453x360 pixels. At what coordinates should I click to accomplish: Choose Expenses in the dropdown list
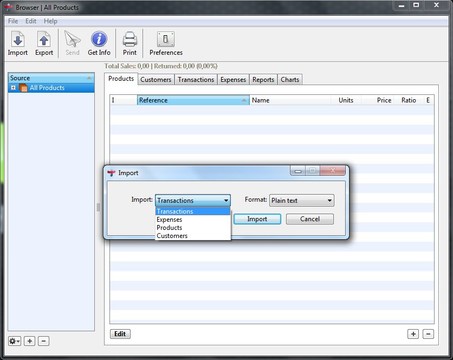coord(193,220)
